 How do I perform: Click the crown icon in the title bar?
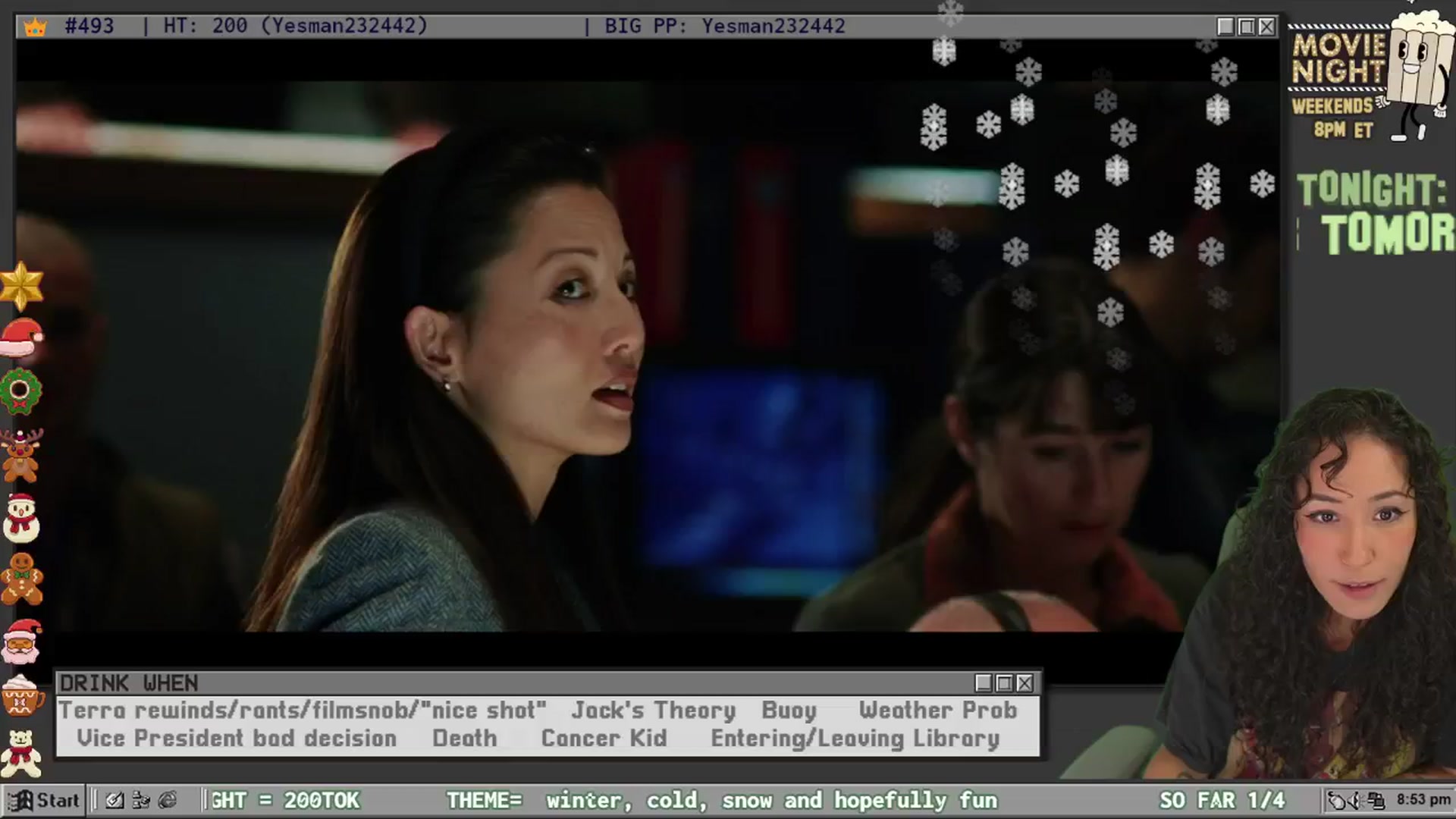click(36, 27)
